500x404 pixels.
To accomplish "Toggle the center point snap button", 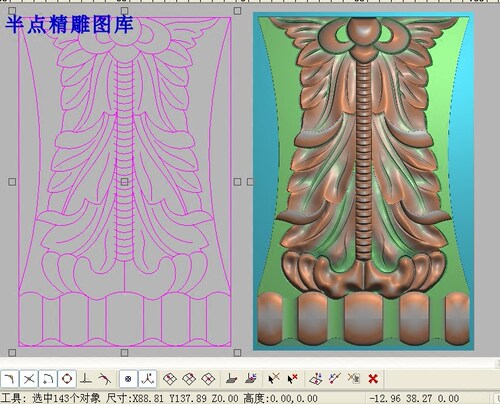I will [x=128, y=379].
